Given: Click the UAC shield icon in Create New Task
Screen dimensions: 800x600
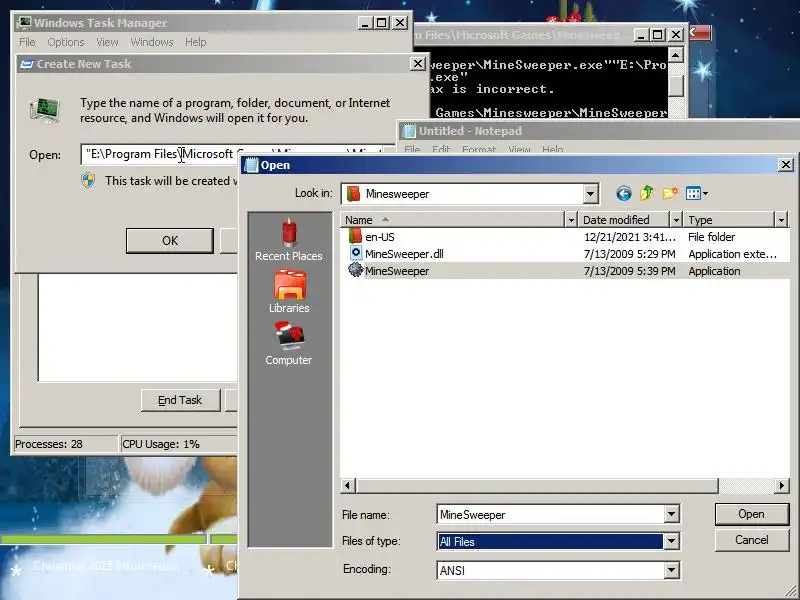Looking at the screenshot, I should point(88,180).
